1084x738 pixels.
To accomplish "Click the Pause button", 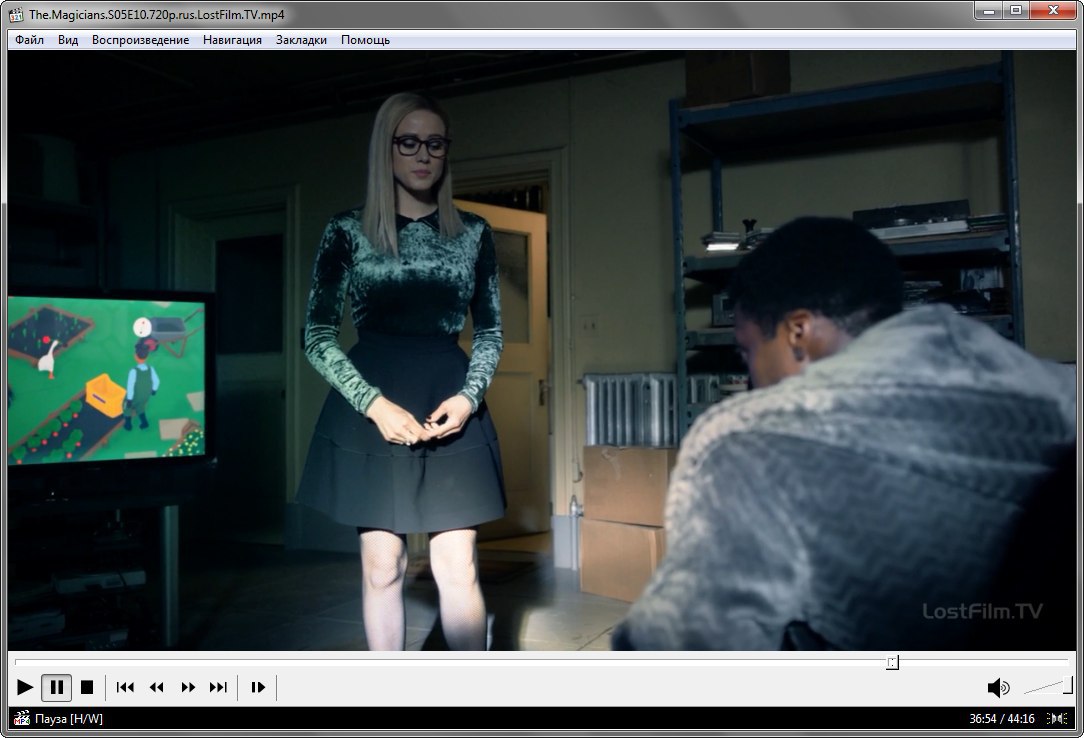I will pyautogui.click(x=57, y=687).
